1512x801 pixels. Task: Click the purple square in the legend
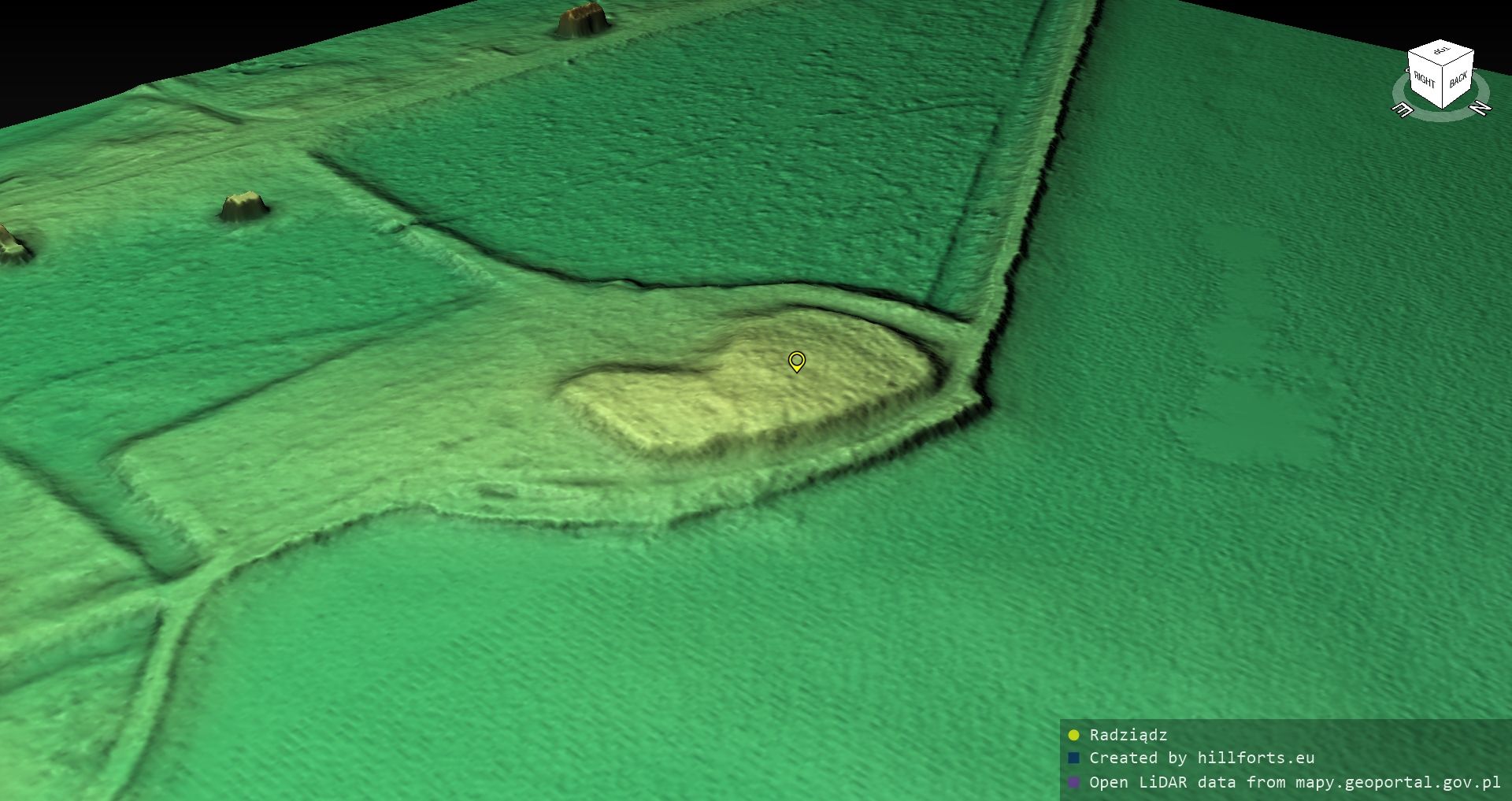pyautogui.click(x=1073, y=782)
